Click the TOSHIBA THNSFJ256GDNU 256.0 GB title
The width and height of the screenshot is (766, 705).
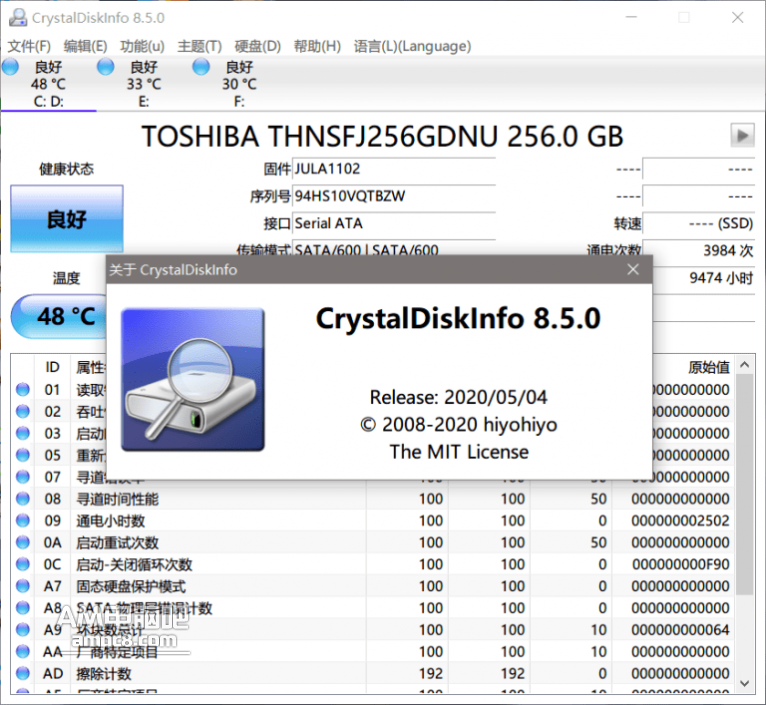coord(382,136)
